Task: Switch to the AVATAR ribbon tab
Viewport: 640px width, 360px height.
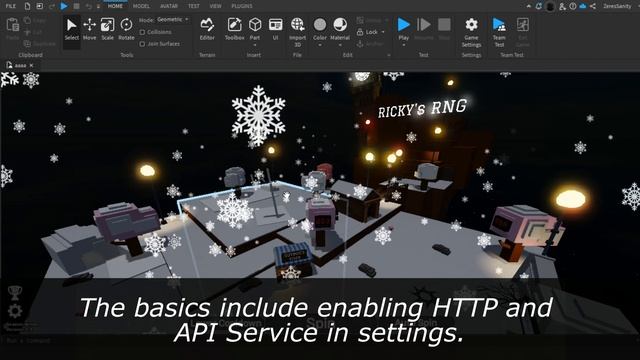Action: coord(169,6)
